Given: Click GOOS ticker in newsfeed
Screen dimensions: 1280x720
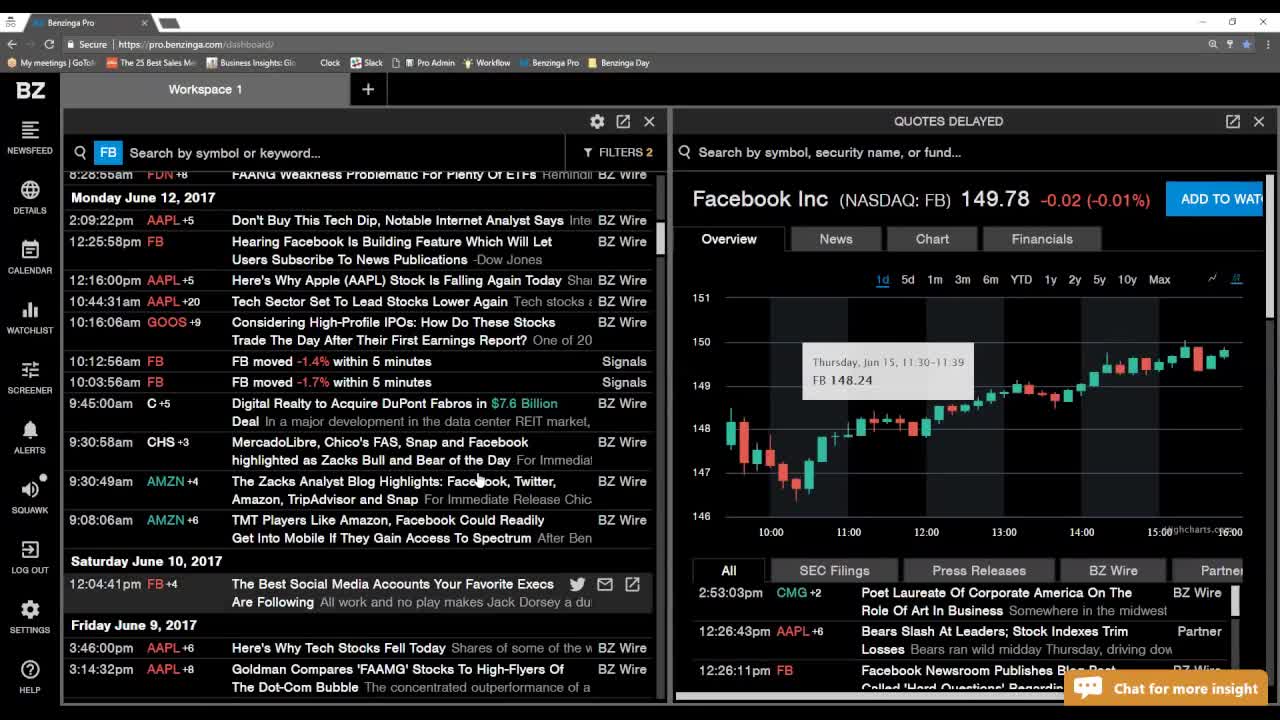Looking at the screenshot, I should [166, 322].
